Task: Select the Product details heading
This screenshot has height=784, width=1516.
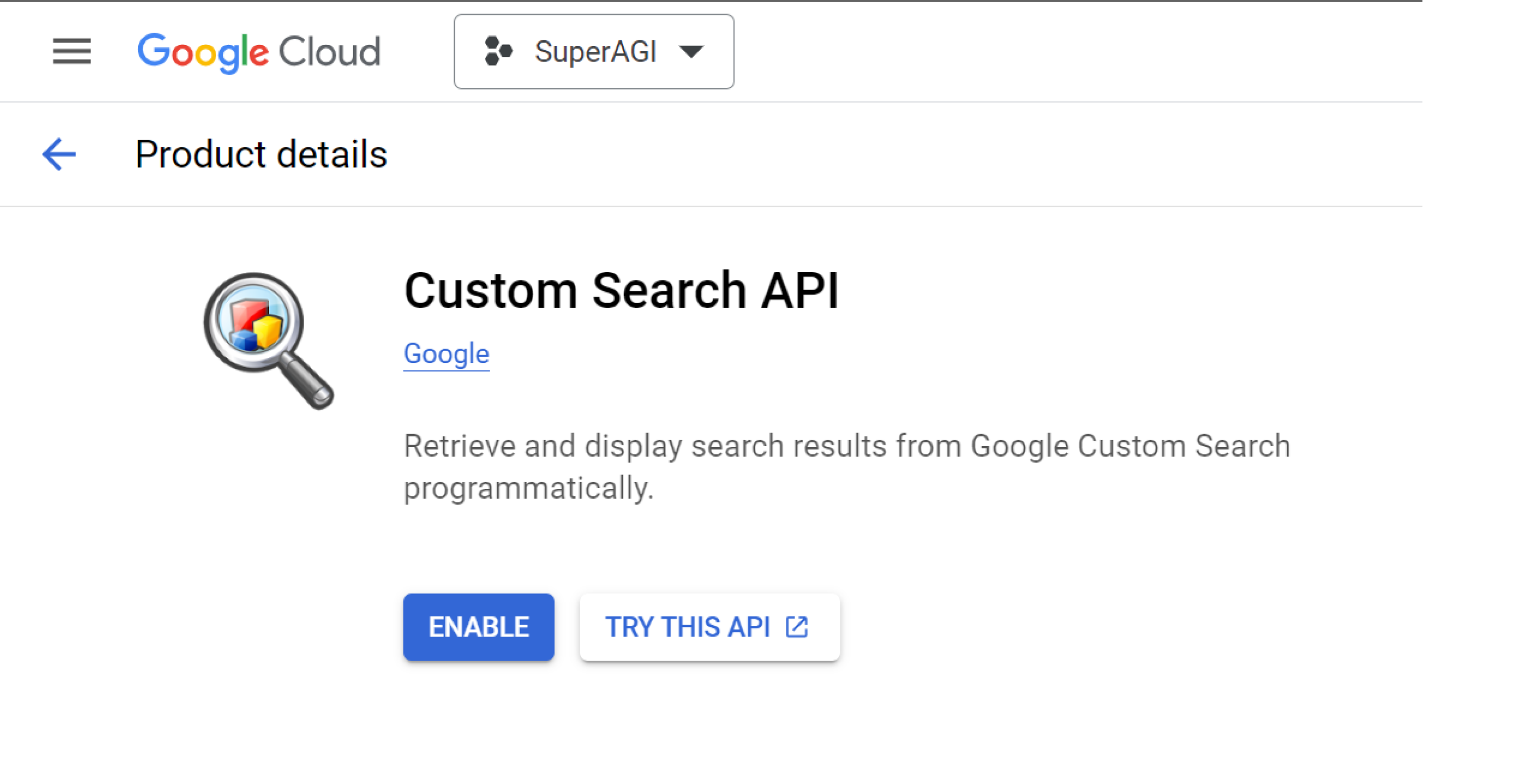Action: coord(261,154)
